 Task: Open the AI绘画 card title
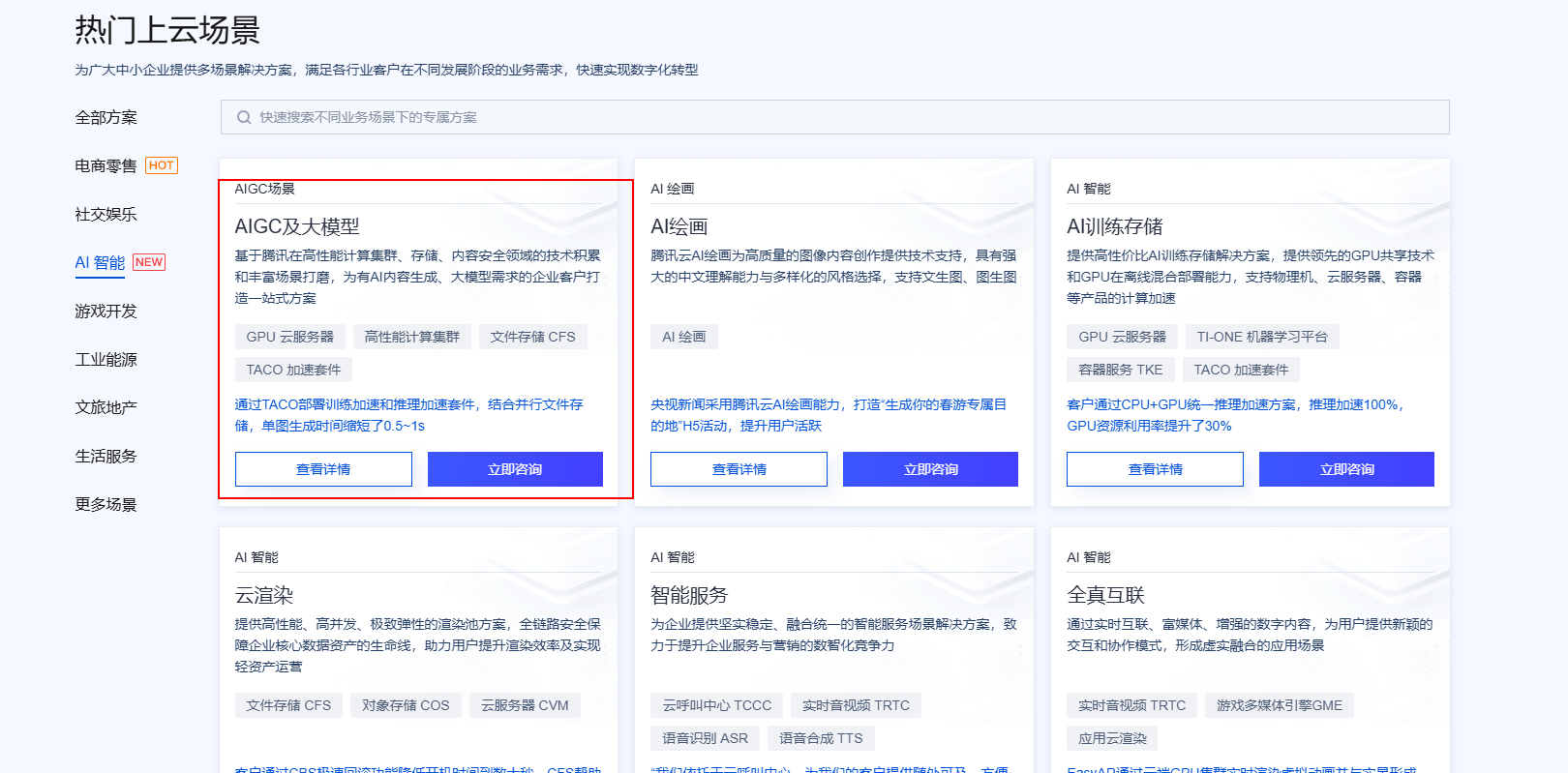click(x=679, y=226)
